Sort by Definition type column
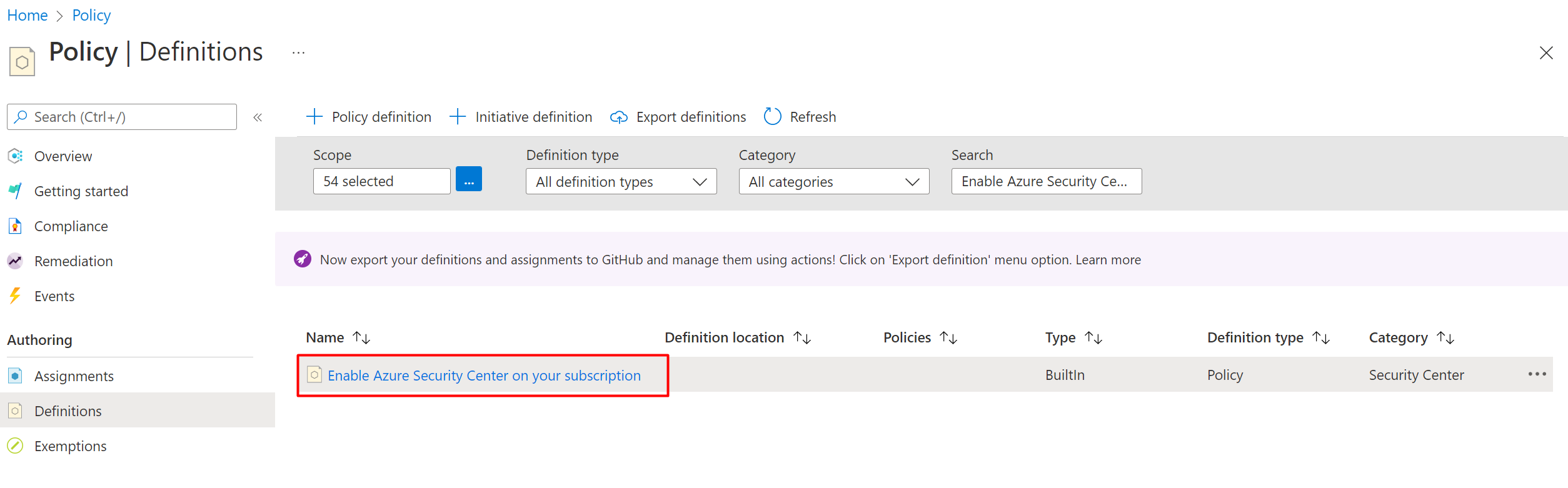 coord(1321,337)
